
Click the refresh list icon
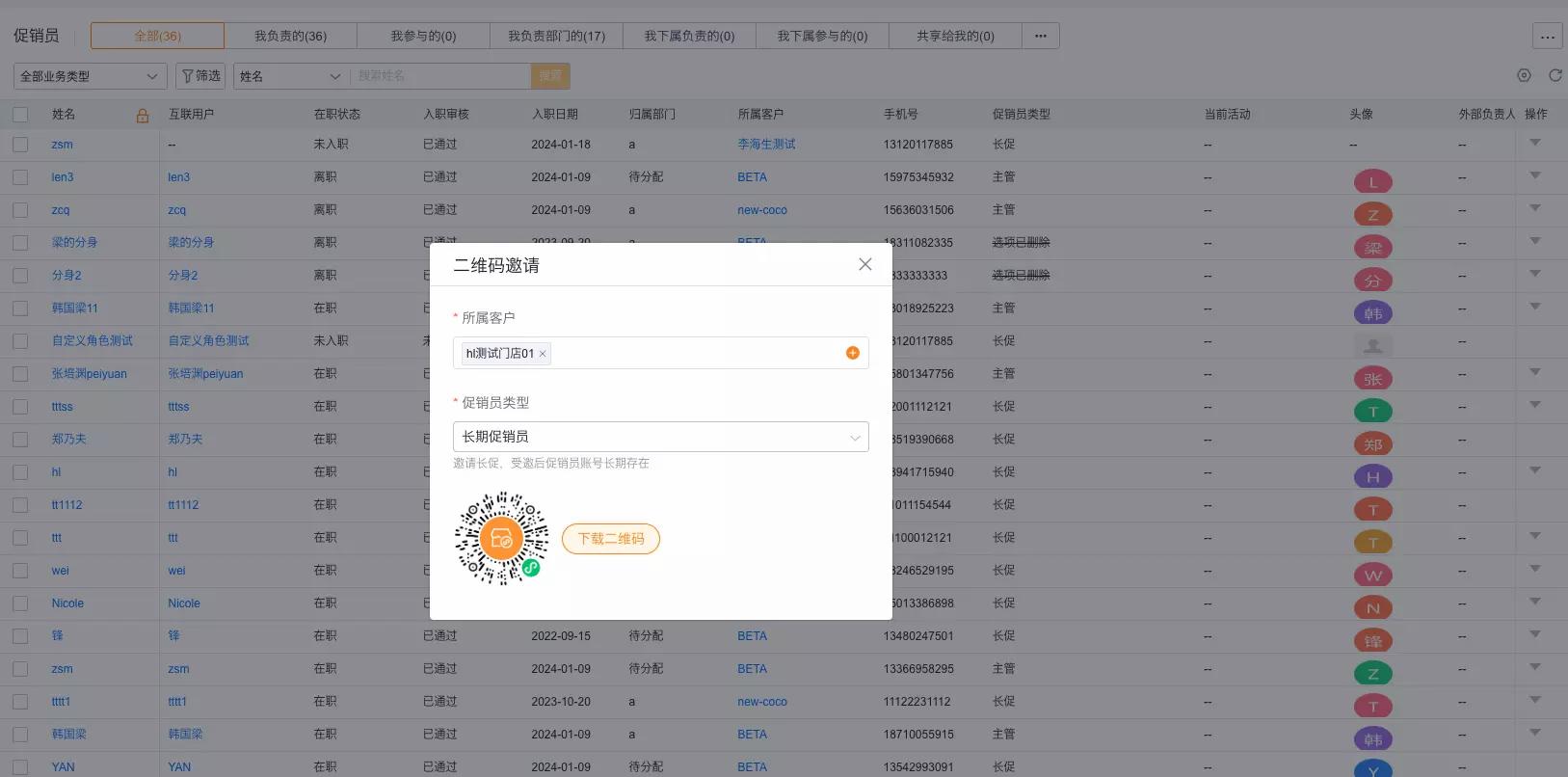point(1555,75)
